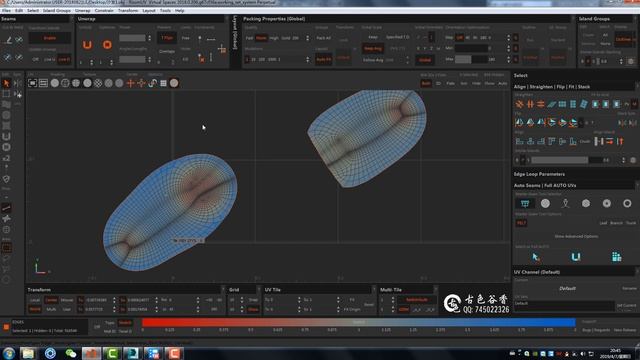Click the Enable button in Seams panel
The image size is (640, 360).
click(x=49, y=38)
